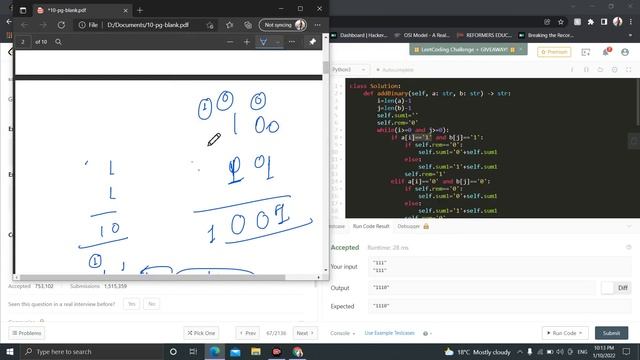Refresh the PDF page in Edge

click(x=61, y=25)
